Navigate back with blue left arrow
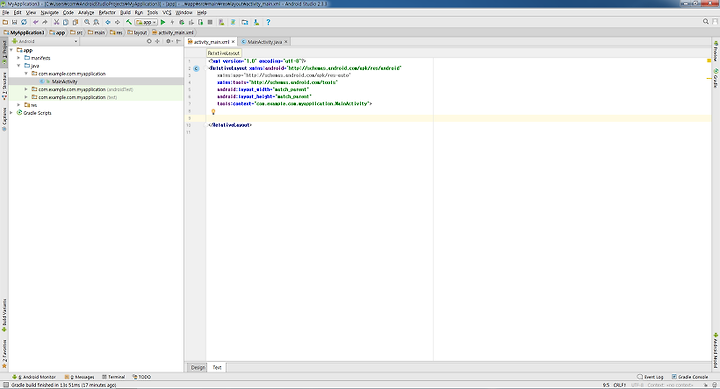Viewport: 720px width, 389px height. click(x=108, y=22)
